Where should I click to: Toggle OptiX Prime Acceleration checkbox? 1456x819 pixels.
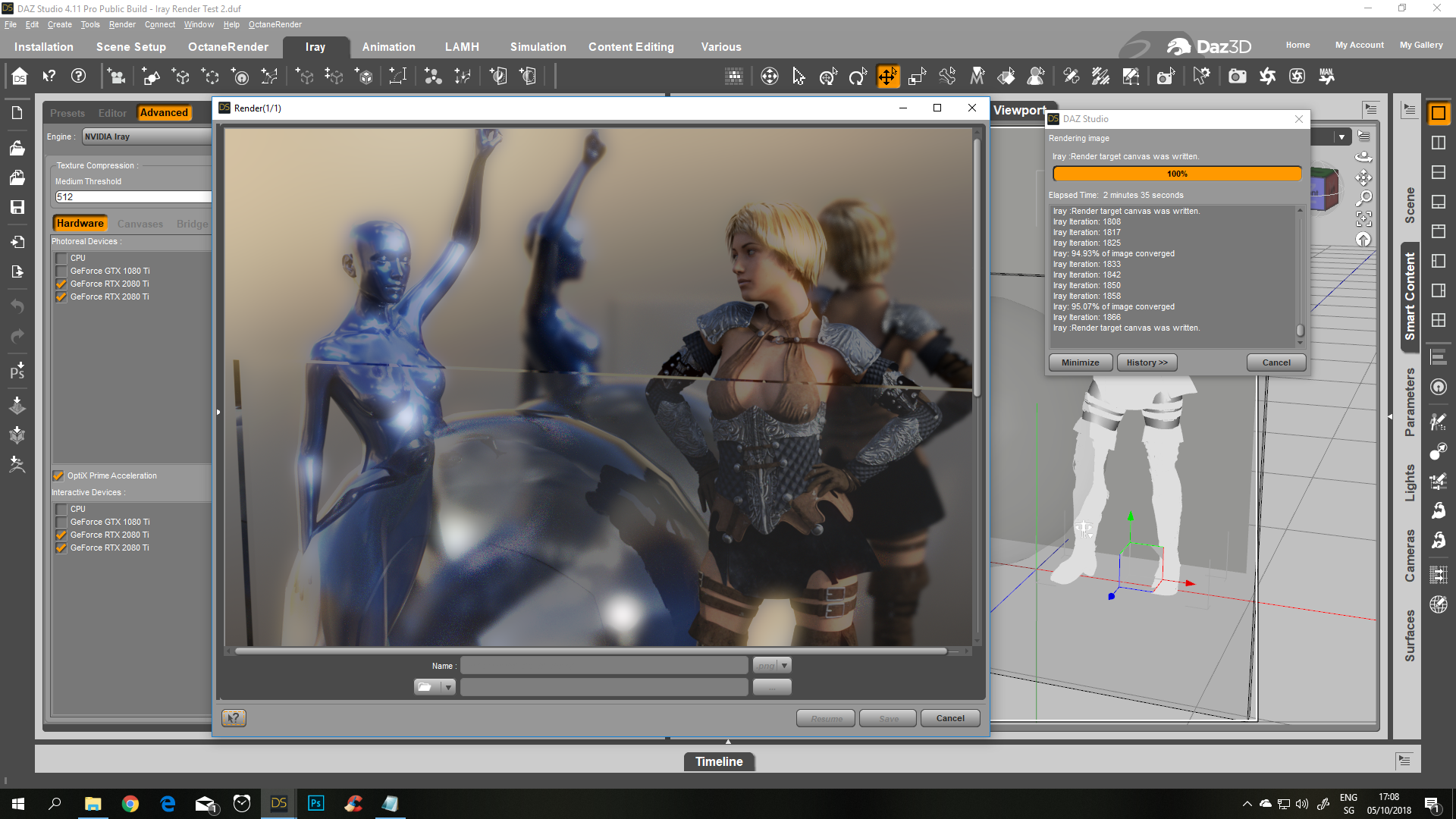[58, 476]
